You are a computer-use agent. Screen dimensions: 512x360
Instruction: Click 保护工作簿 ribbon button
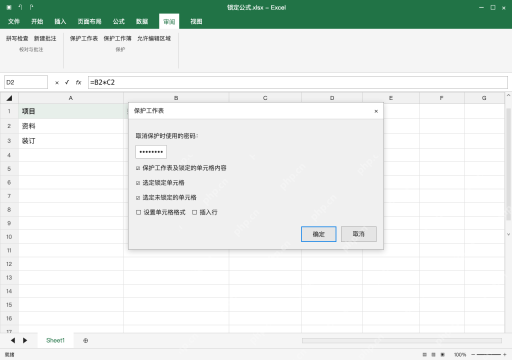(x=117, y=39)
